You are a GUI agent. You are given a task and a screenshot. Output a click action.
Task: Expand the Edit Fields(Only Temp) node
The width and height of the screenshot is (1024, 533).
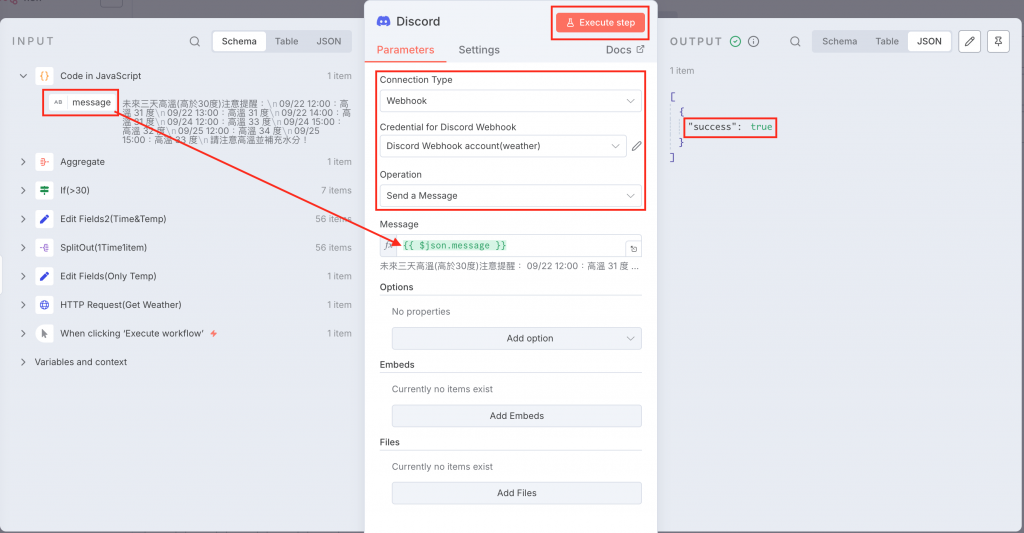[23, 276]
